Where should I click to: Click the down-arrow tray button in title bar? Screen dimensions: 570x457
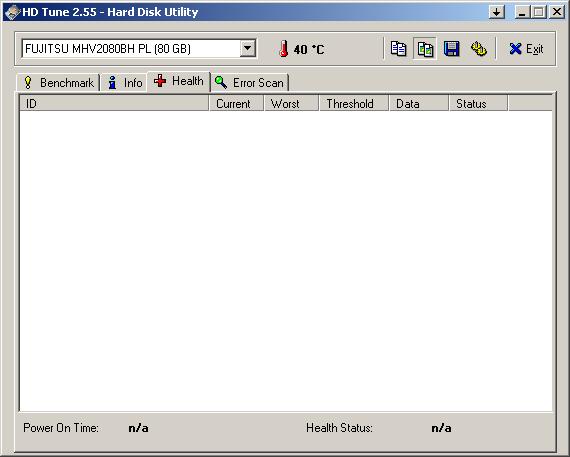497,12
